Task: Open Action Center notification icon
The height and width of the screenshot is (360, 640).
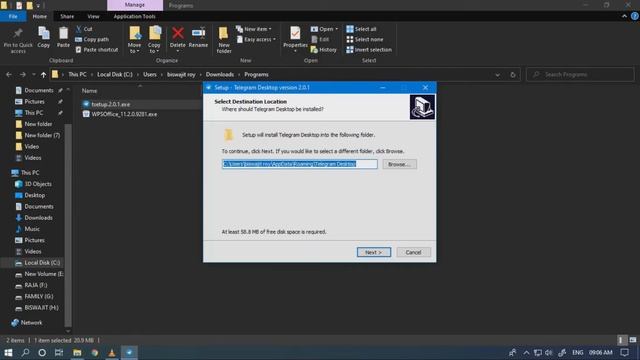Action: 624,352
